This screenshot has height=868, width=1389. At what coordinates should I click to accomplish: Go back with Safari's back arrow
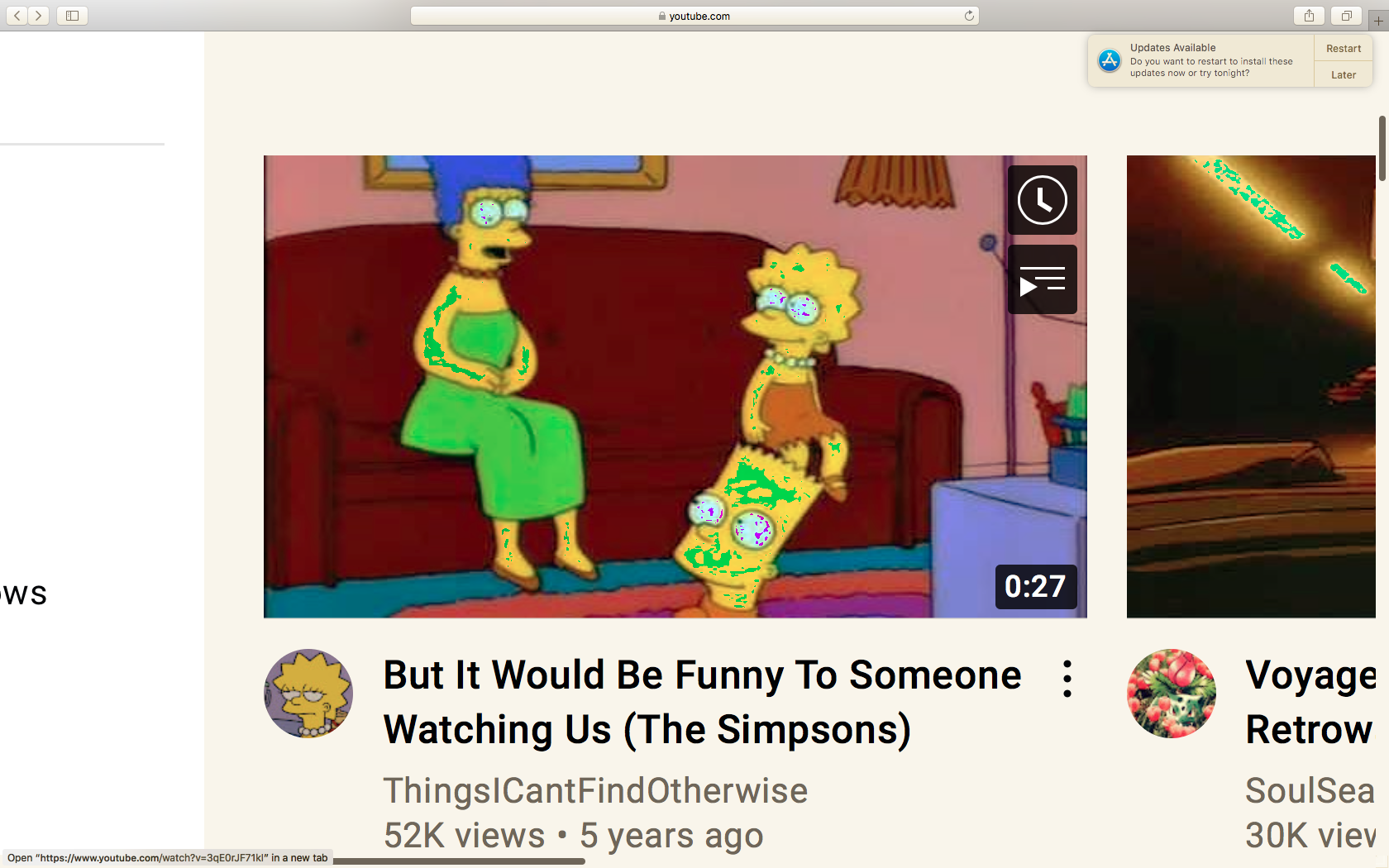click(x=17, y=16)
